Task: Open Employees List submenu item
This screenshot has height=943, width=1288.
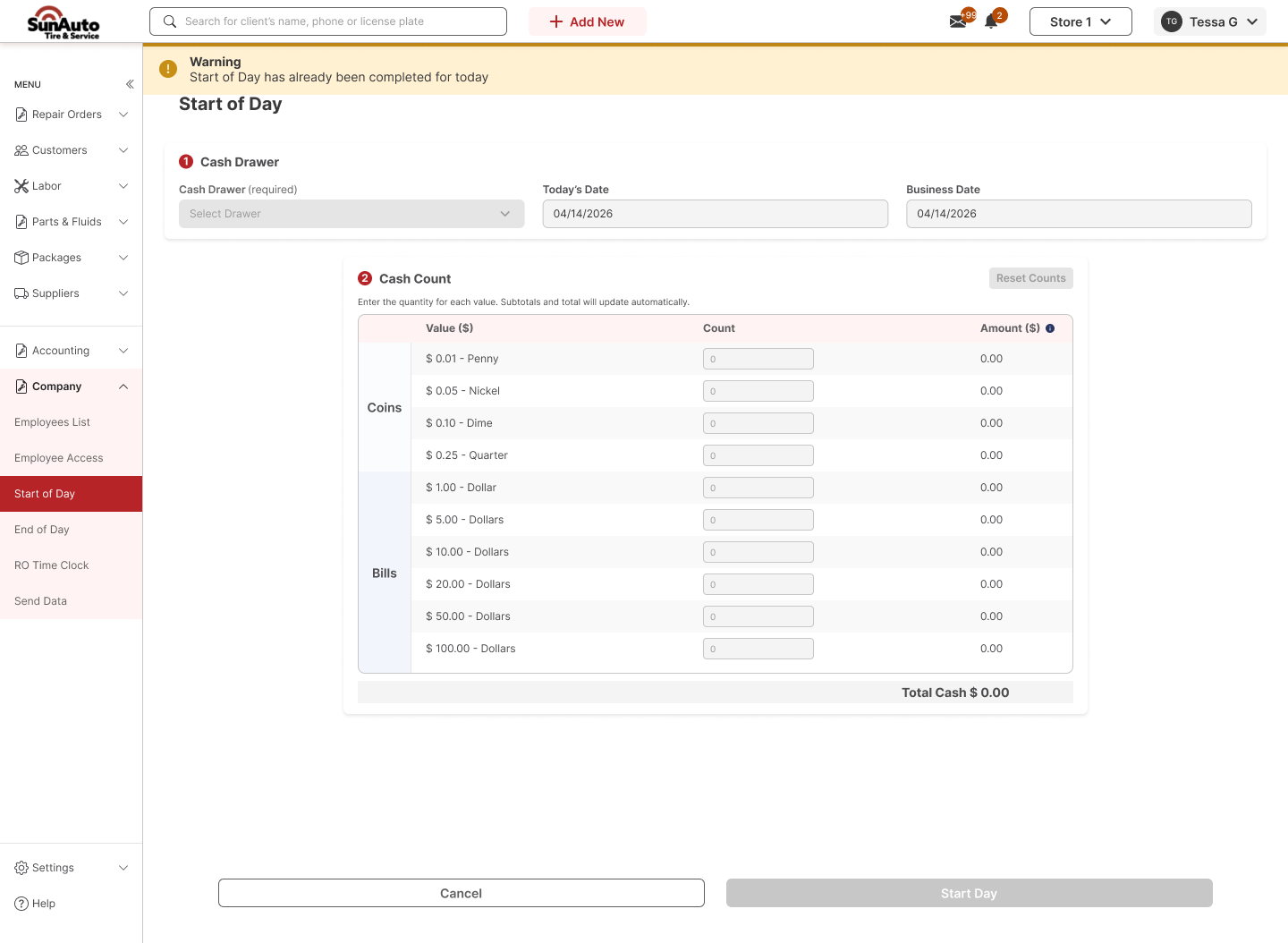Action: (72, 422)
